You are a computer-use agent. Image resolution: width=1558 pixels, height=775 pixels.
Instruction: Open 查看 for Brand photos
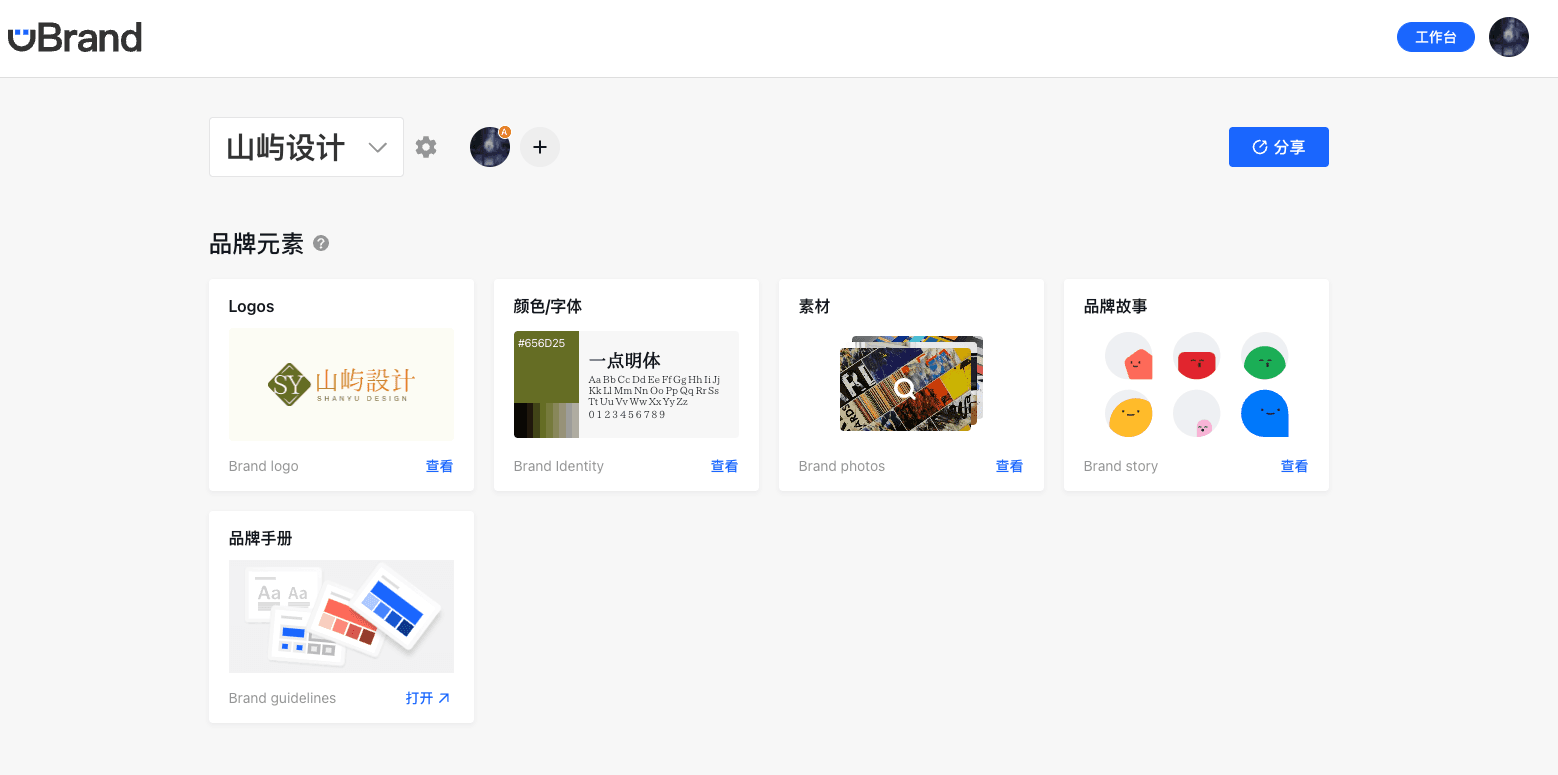point(1009,465)
